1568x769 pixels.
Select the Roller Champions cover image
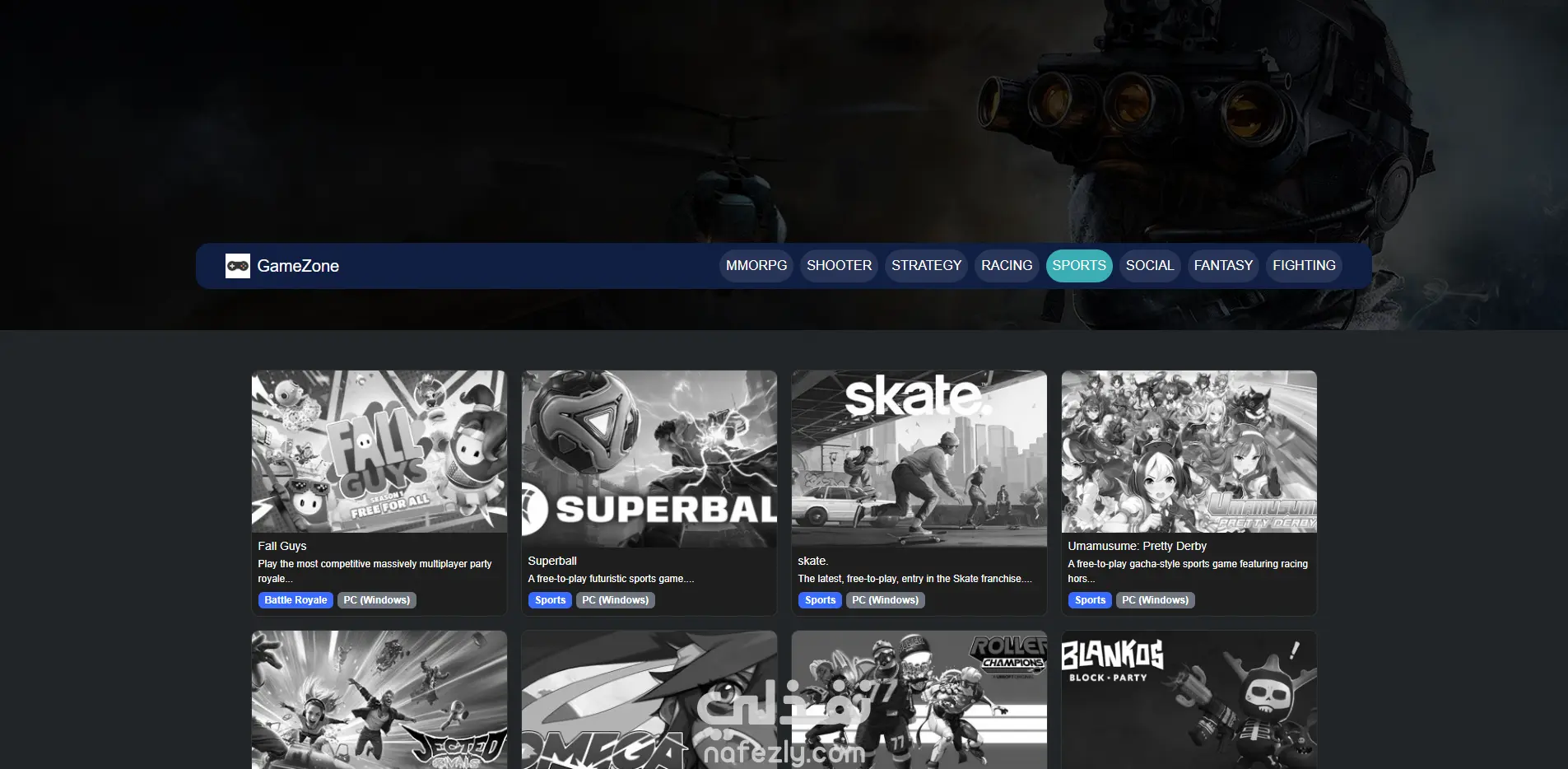pyautogui.click(x=919, y=700)
